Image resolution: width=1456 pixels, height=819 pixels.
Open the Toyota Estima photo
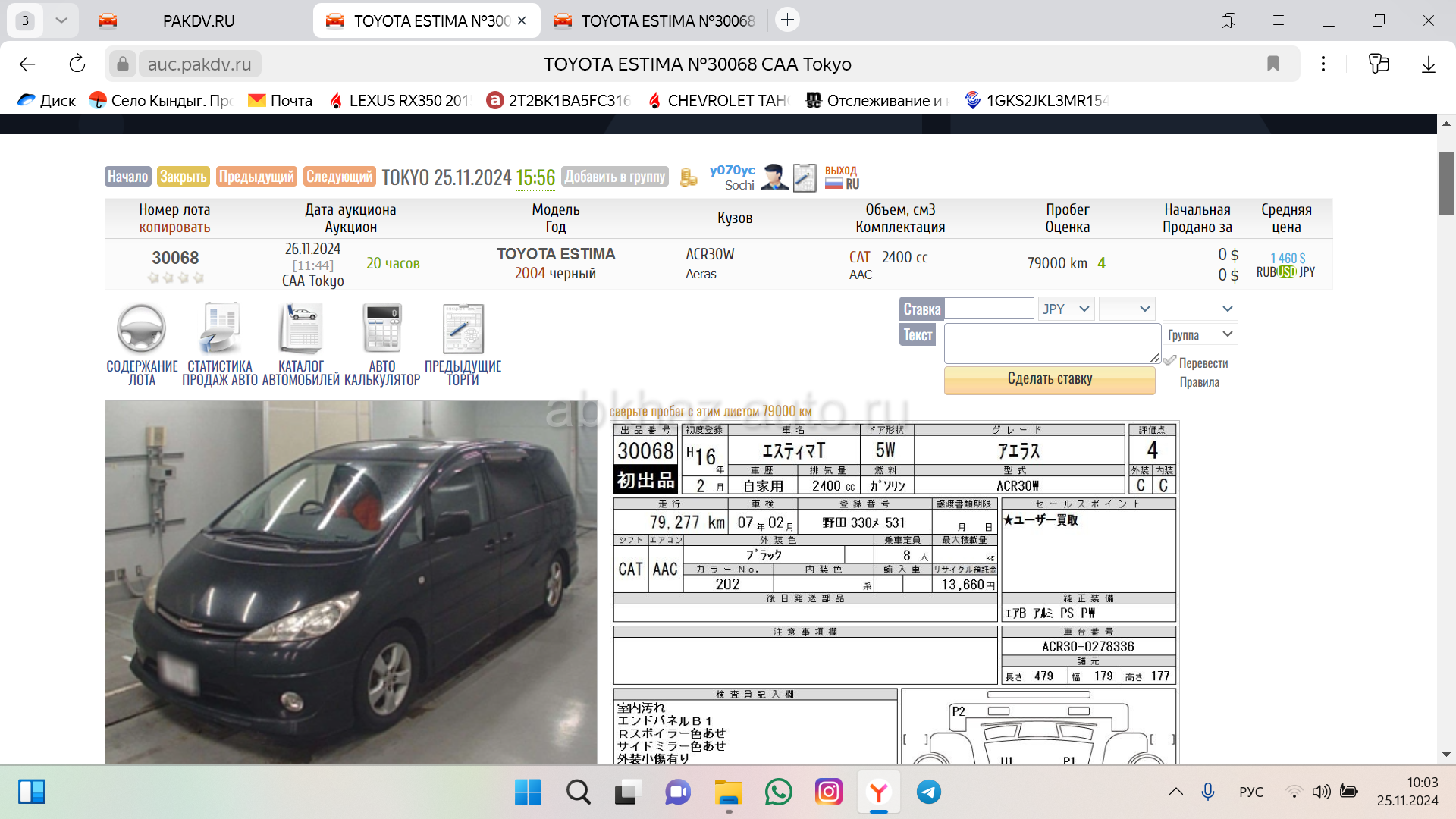point(351,582)
